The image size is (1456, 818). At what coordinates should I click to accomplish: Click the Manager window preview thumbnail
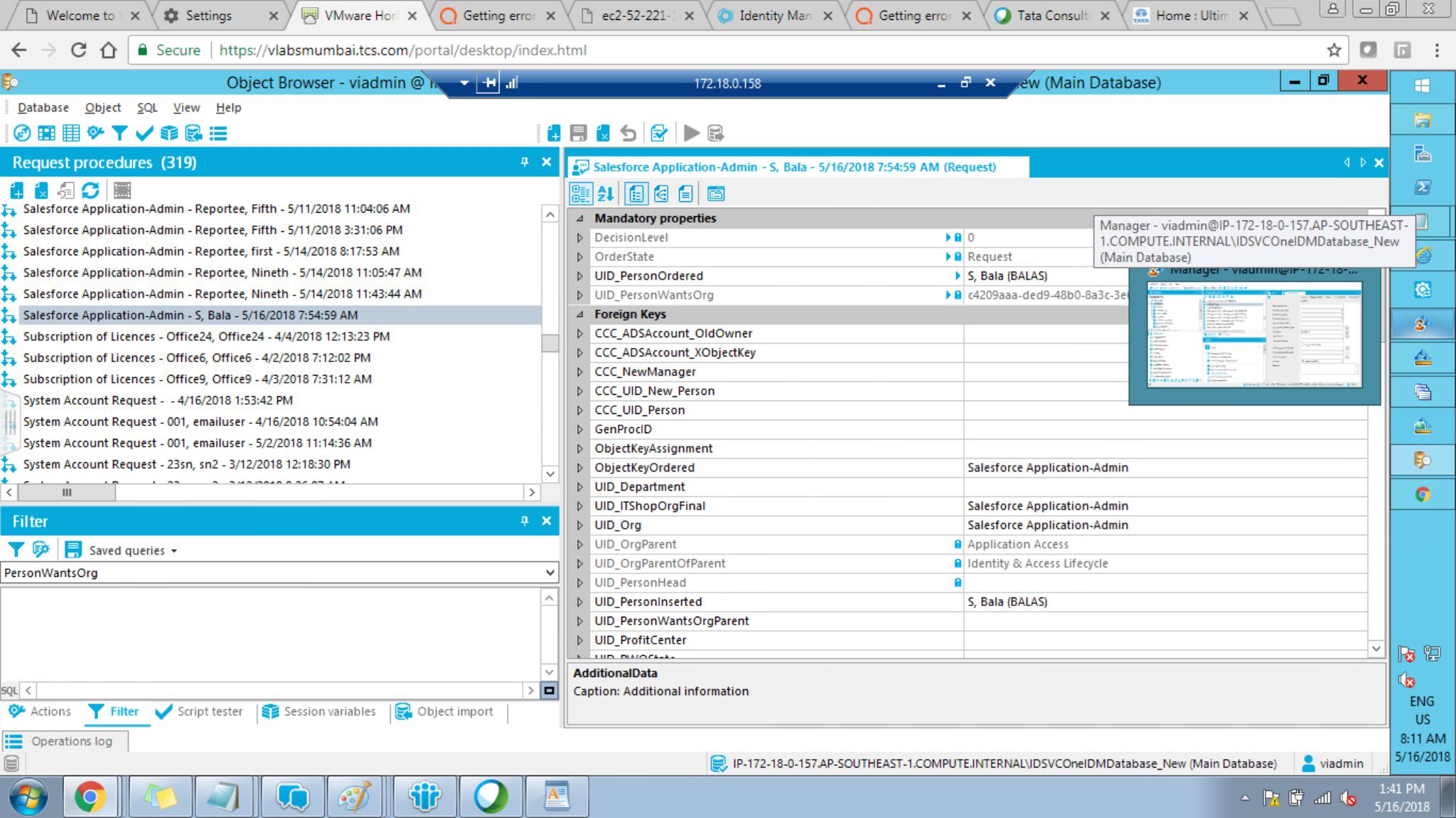pos(1255,334)
